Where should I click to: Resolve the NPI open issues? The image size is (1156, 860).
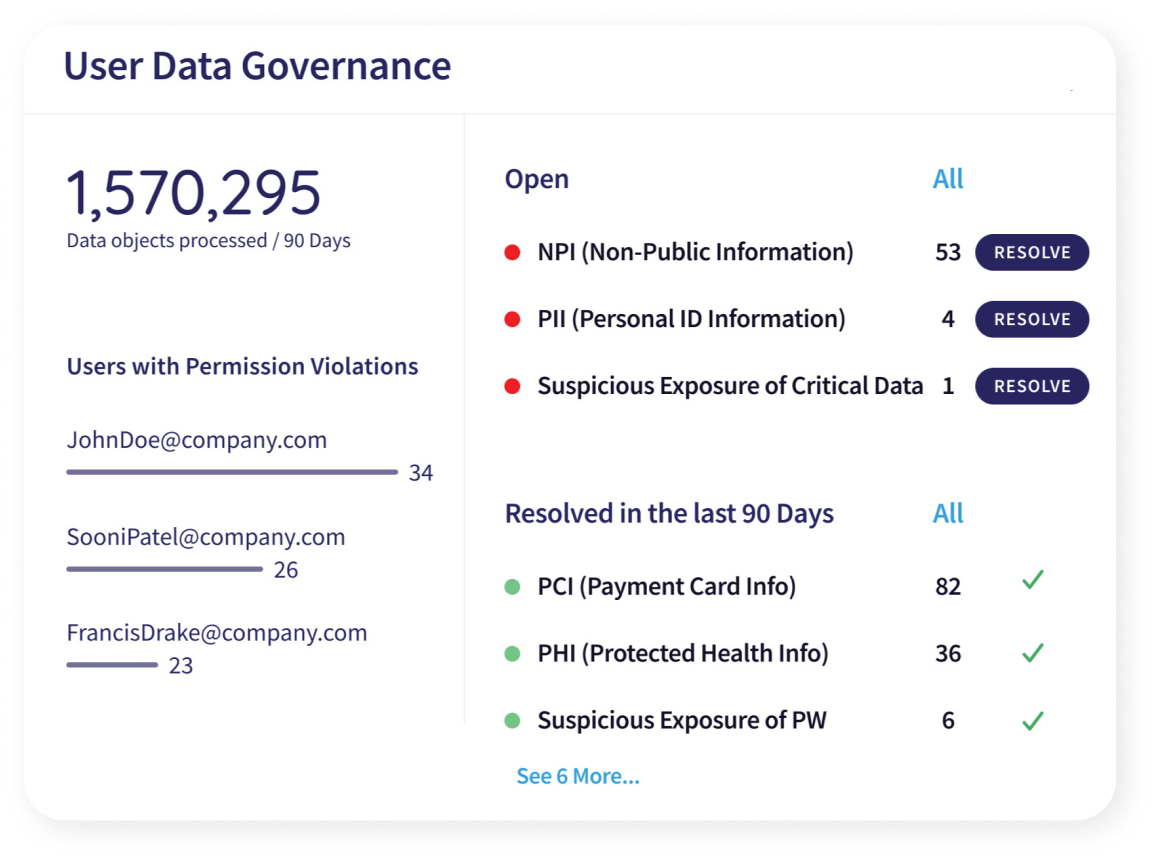1031,252
